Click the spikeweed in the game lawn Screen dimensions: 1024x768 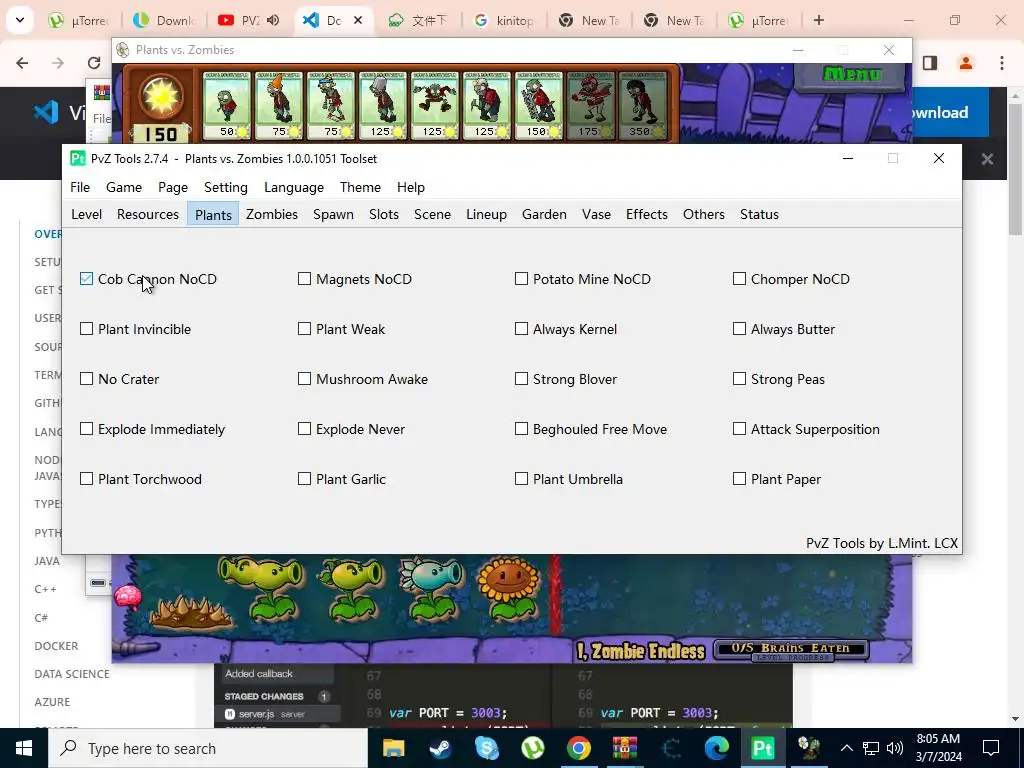click(190, 611)
